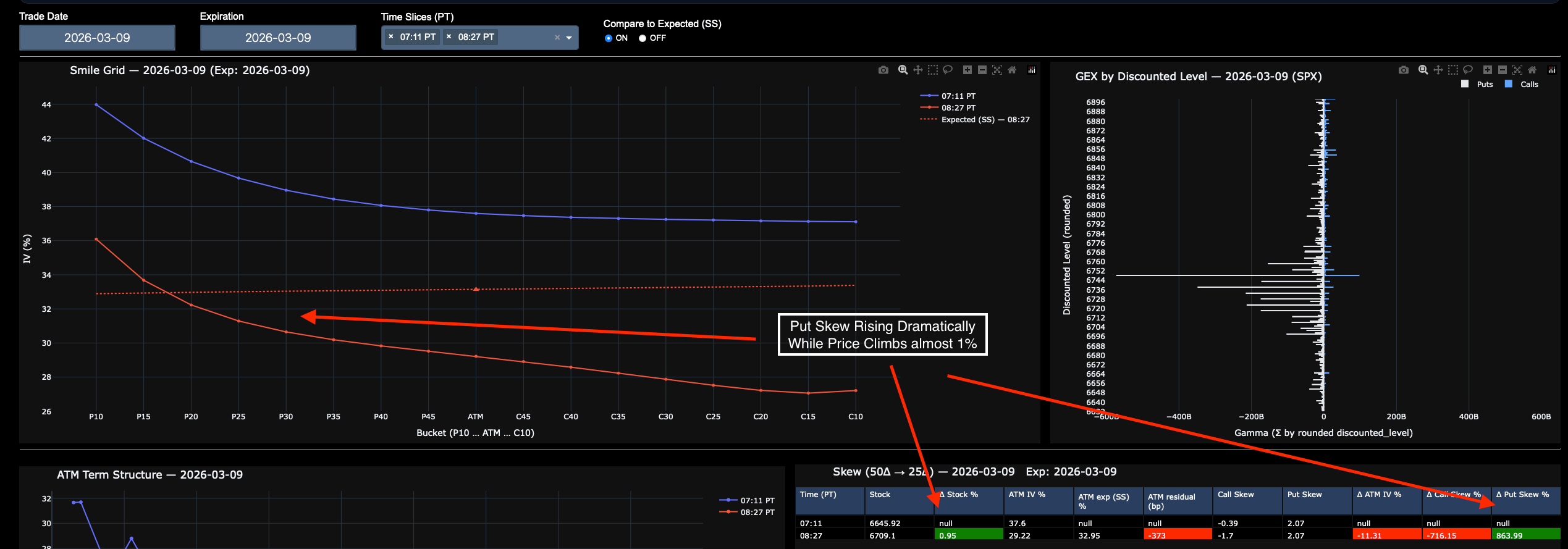Viewport: 1568px width, 549px height.
Task: Select Pan tool in GEX chart modebar
Action: click(x=1438, y=70)
